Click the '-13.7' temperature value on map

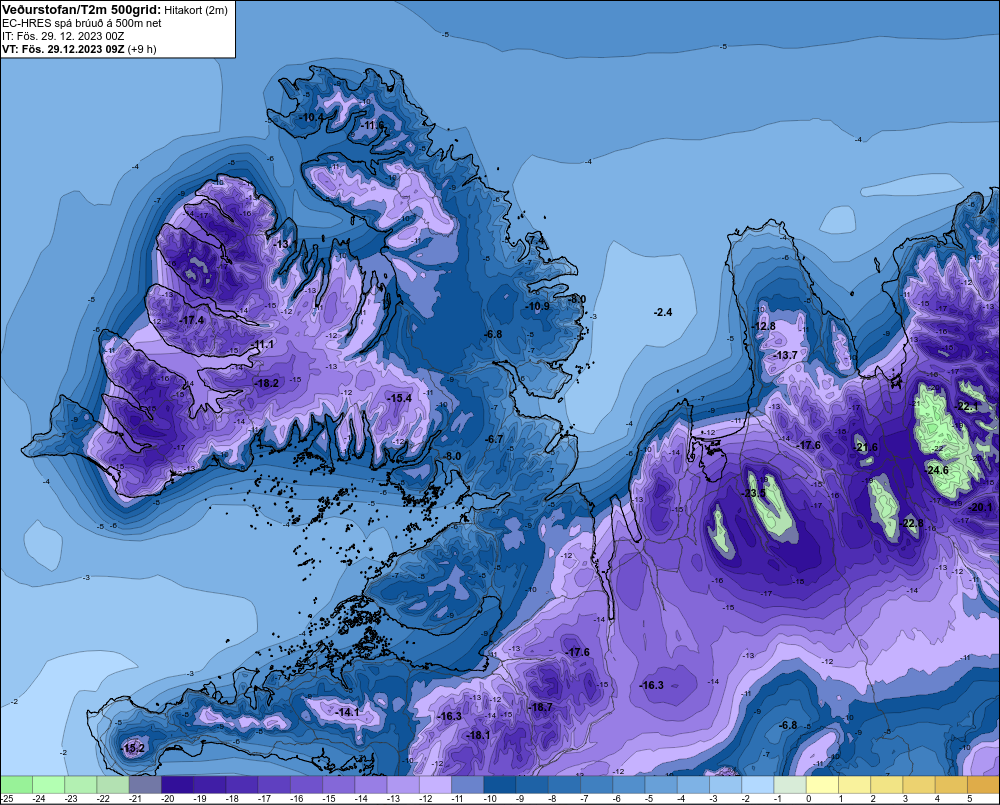click(785, 355)
